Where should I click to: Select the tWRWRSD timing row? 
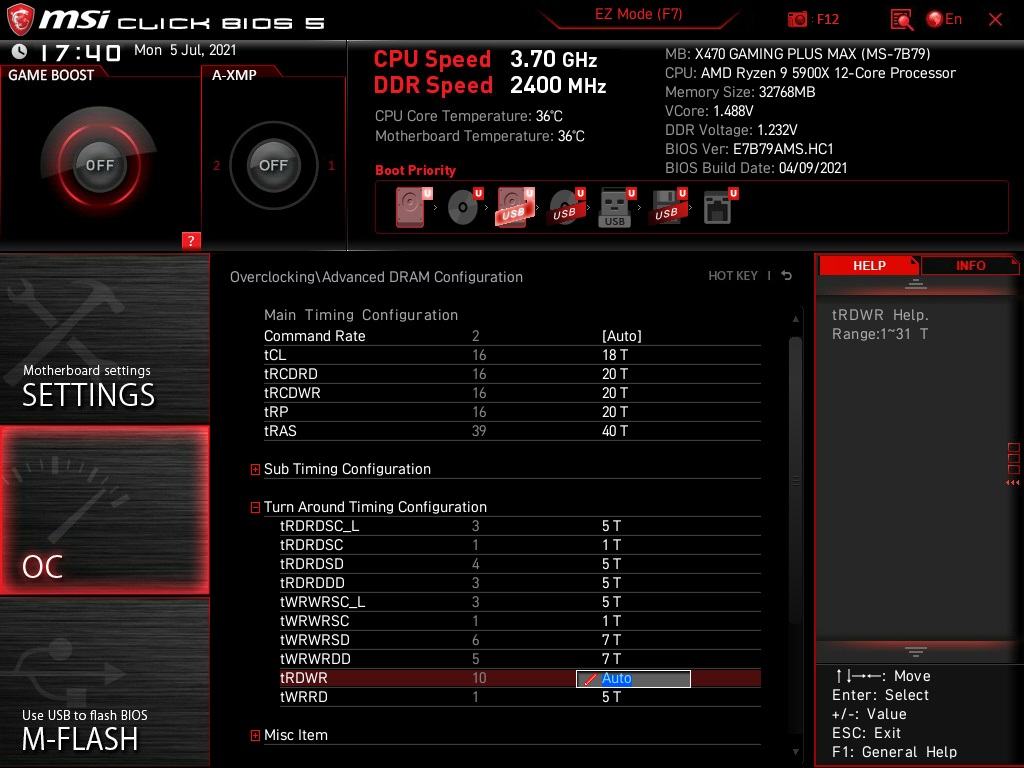coord(520,639)
